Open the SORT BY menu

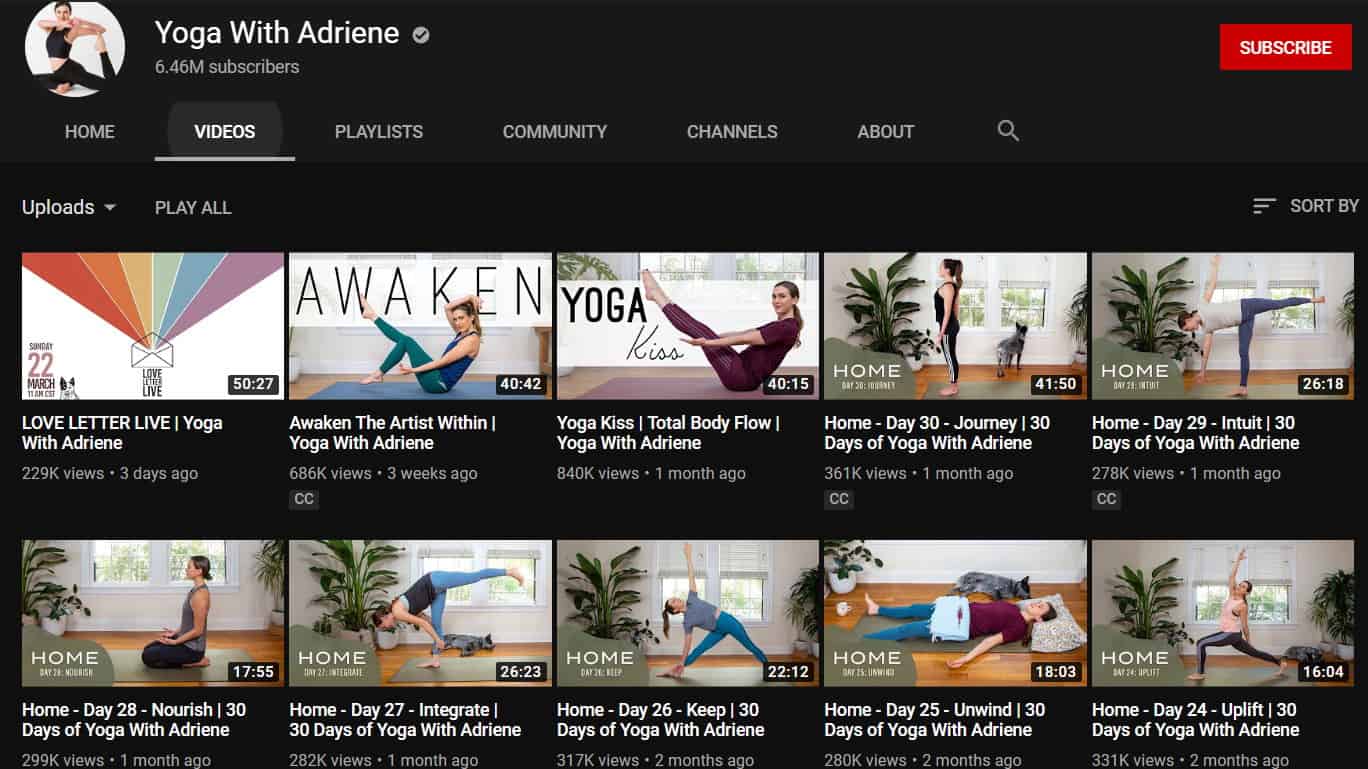click(1305, 206)
